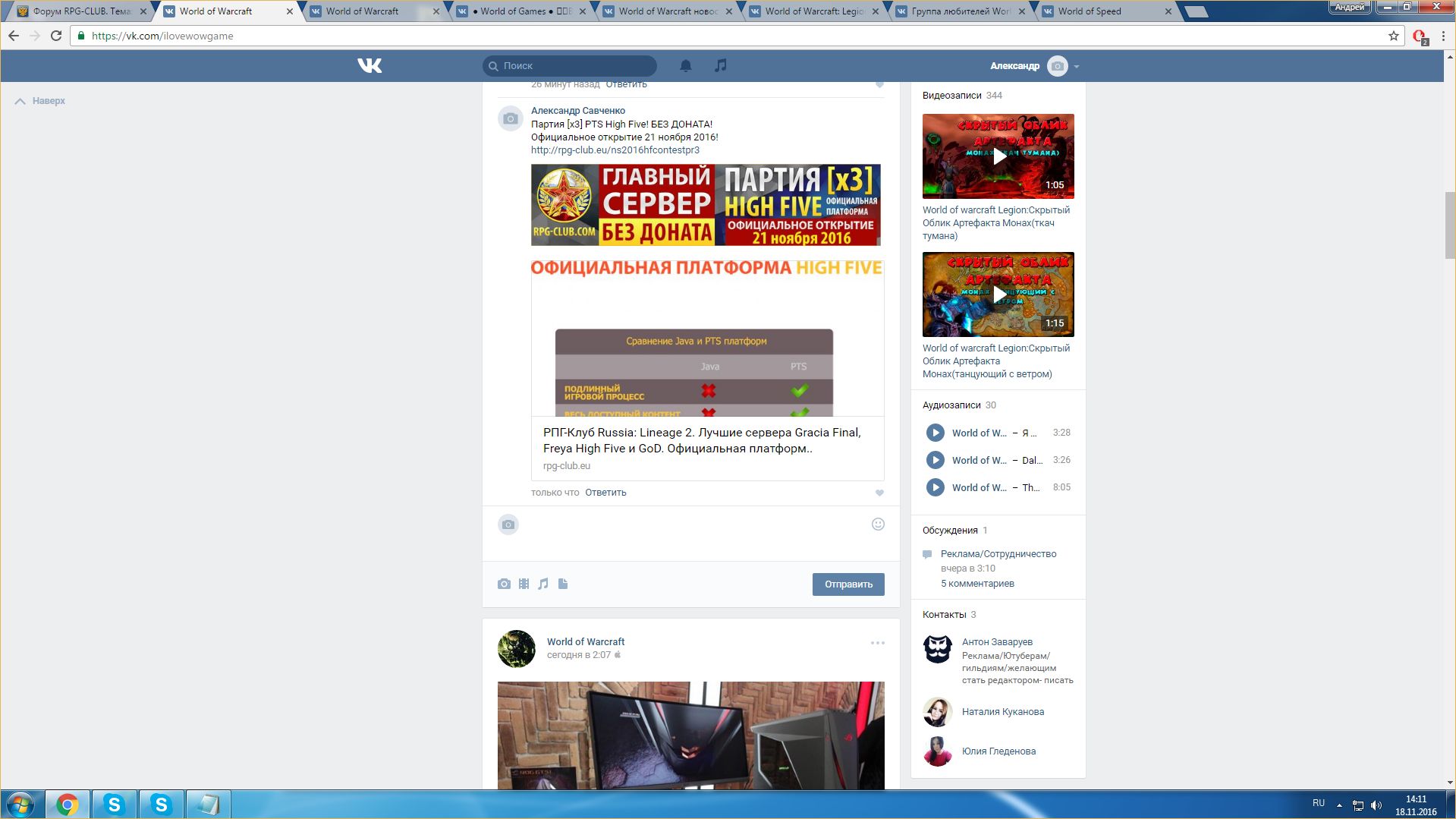1456x819 pixels.
Task: Attach audio with note icon below comment box
Action: click(543, 584)
